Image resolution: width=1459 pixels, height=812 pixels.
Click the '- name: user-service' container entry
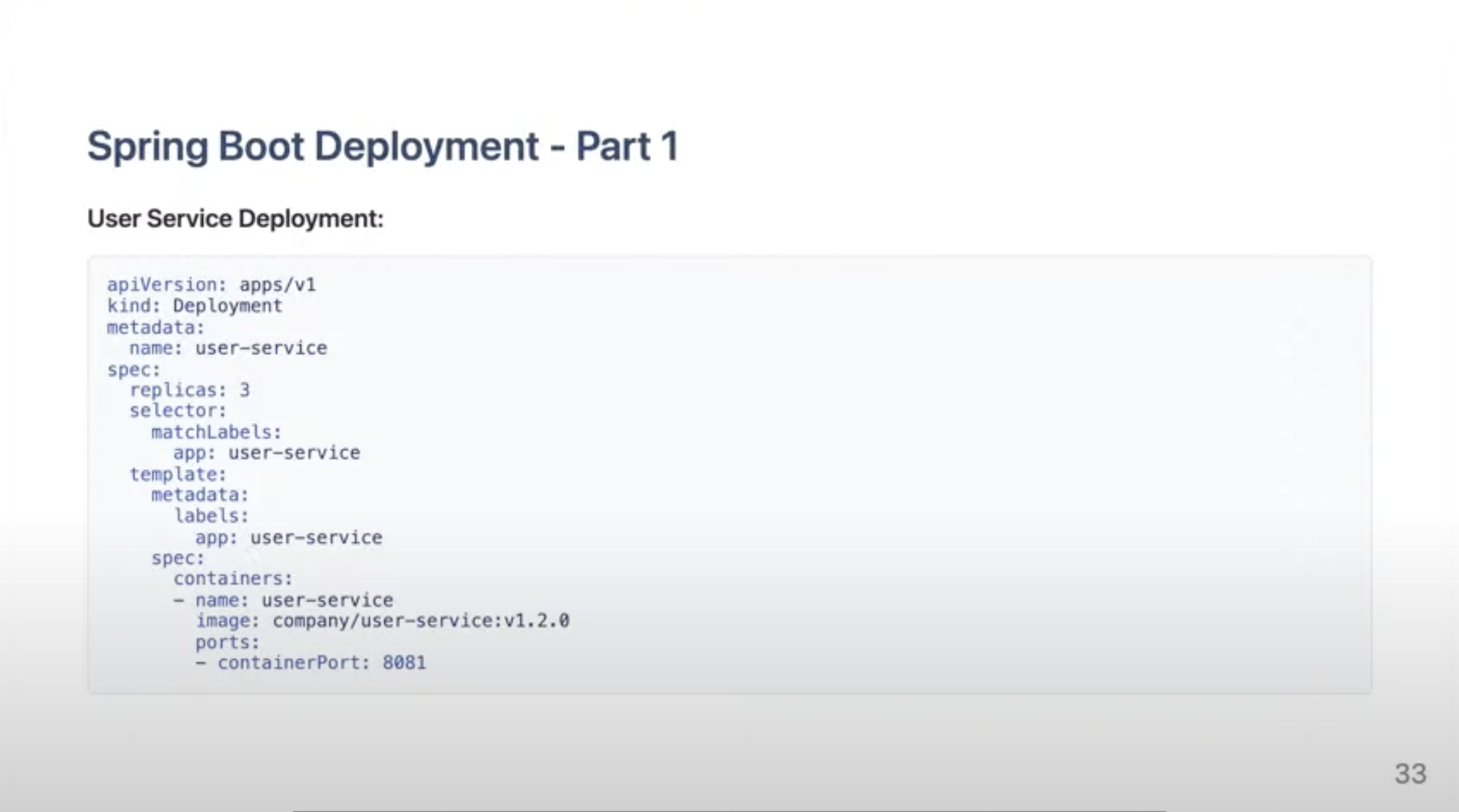[283, 600]
